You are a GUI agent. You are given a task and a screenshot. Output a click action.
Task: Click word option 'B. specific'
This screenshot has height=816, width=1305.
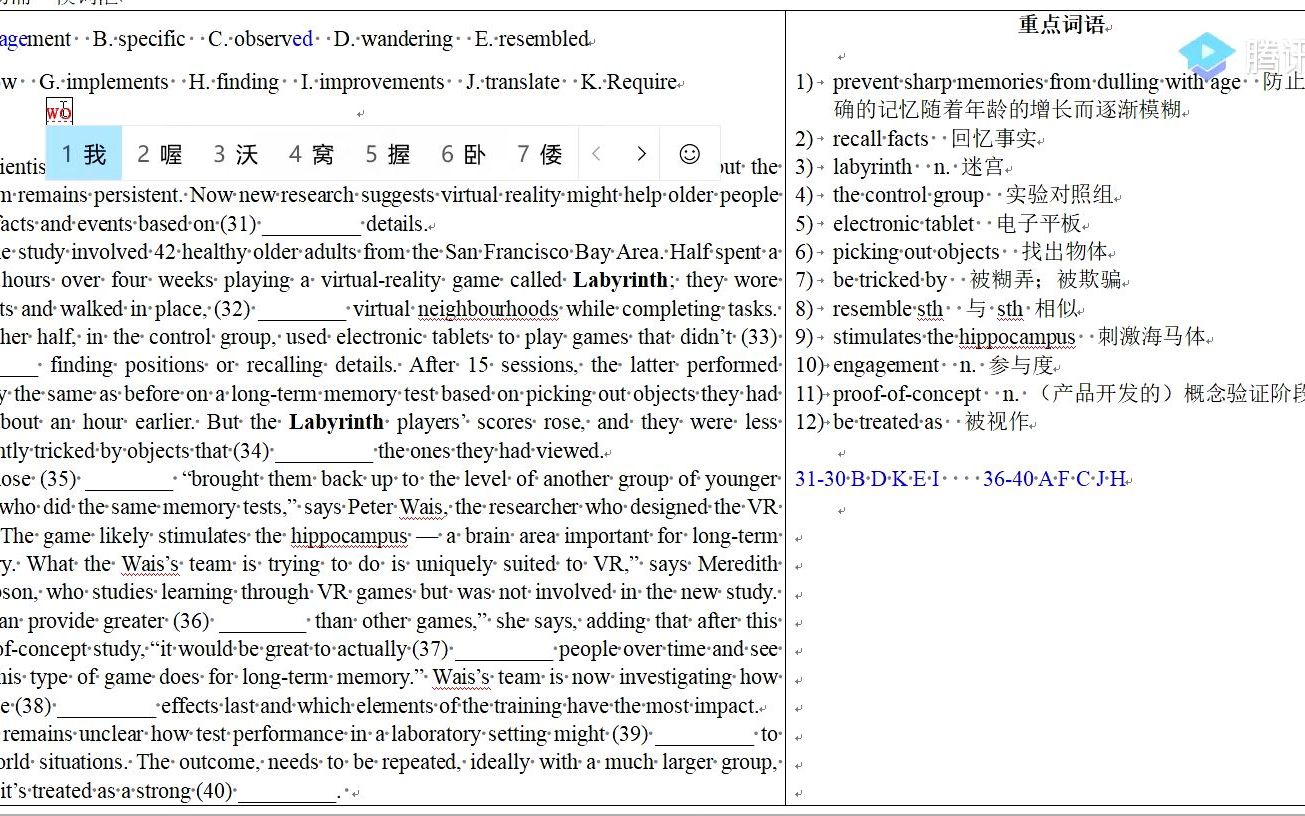pos(139,39)
